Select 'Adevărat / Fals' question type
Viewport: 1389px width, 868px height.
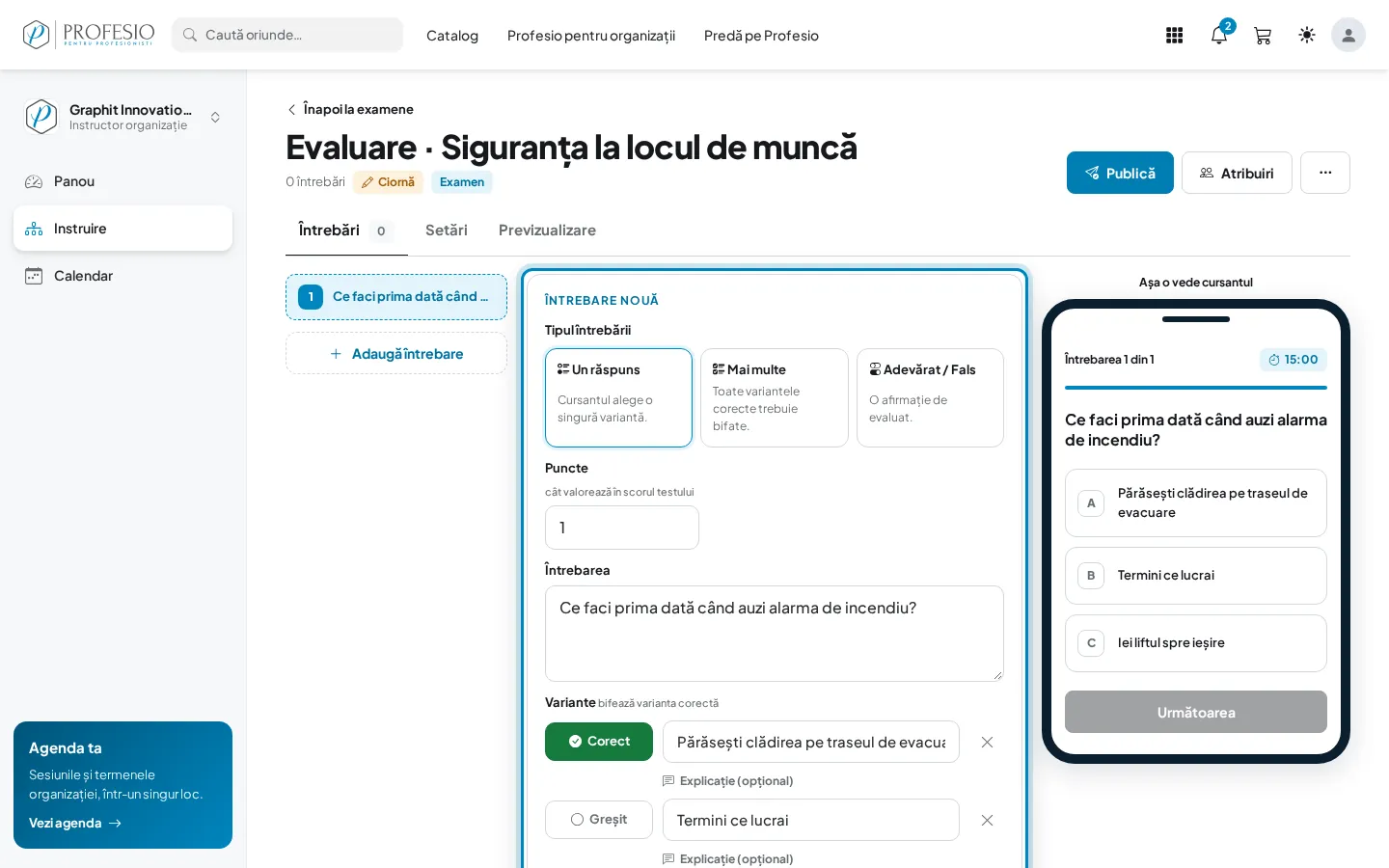click(930, 397)
